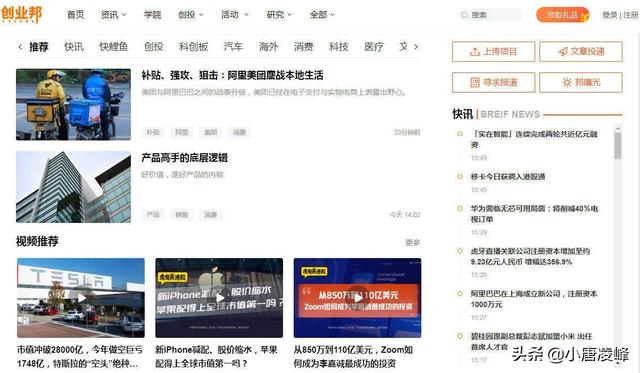The image size is (640, 373).
Task: Select the 快鲤鱼 category tab
Action: [x=113, y=47]
